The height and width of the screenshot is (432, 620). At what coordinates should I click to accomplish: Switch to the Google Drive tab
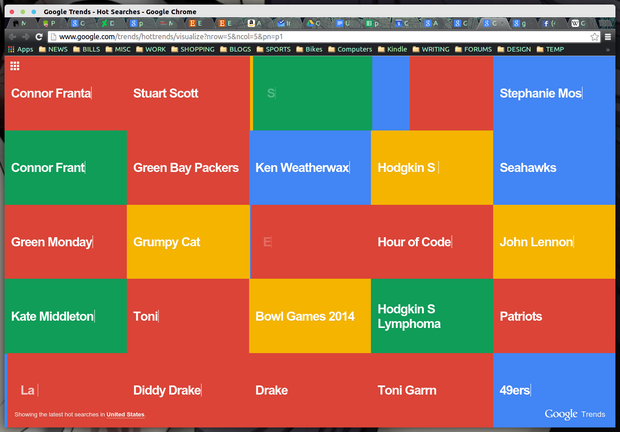313,23
